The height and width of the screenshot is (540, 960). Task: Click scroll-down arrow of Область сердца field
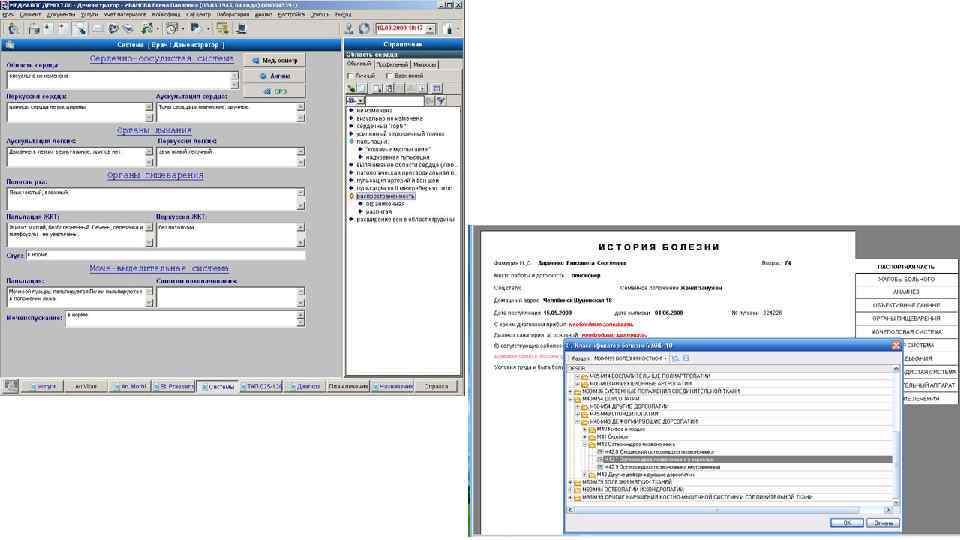pos(234,84)
